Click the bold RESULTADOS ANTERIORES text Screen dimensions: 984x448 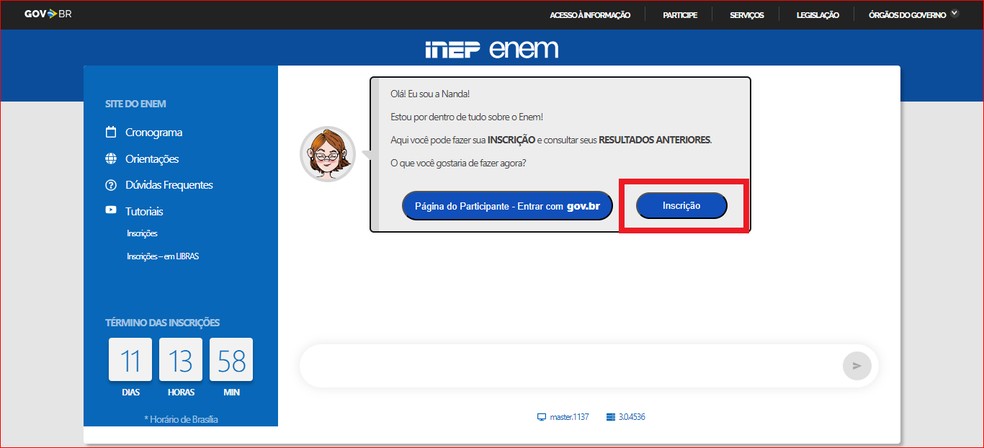coord(655,140)
